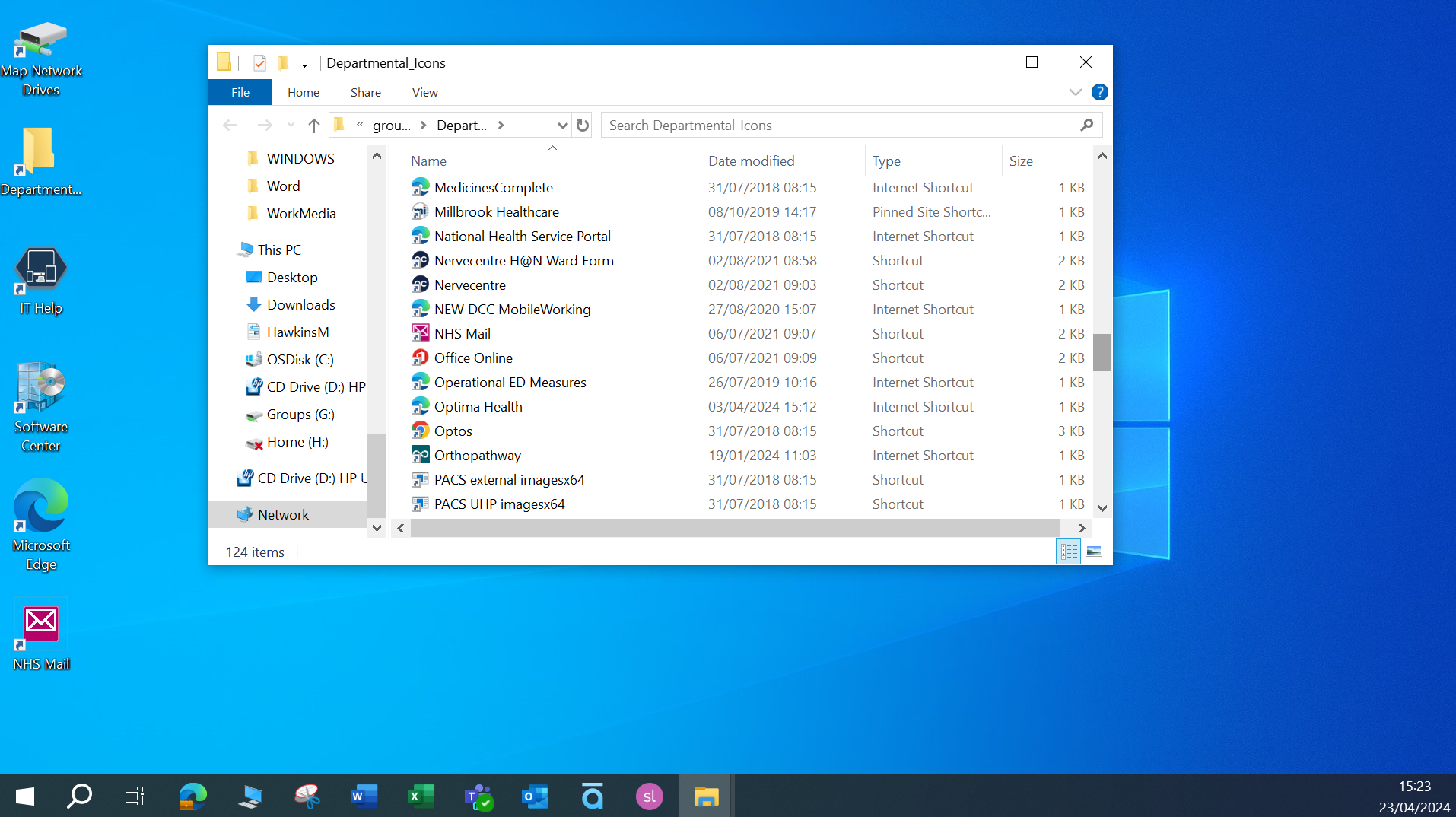Open the Department folder on the desktop

41,161
